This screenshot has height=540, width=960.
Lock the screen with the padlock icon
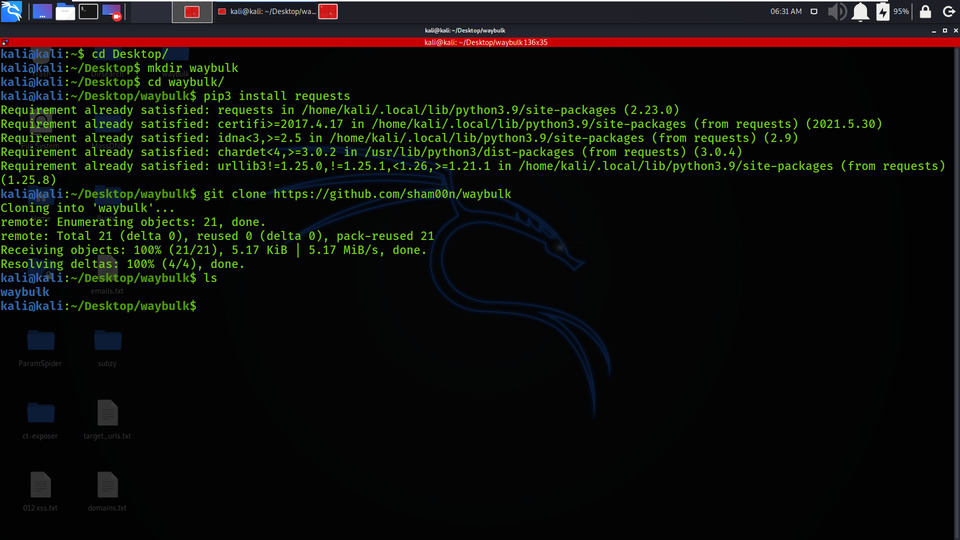(925, 12)
